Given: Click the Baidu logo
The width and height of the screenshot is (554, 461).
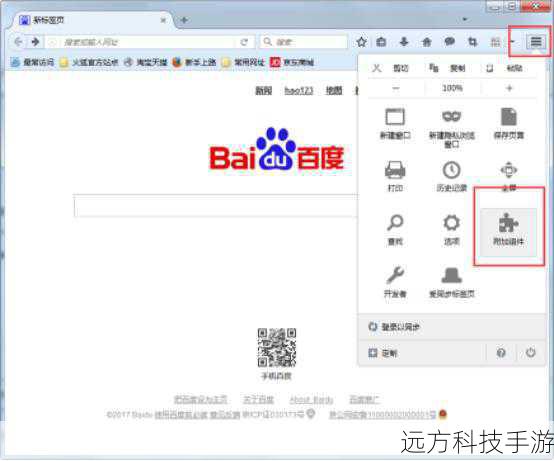Looking at the screenshot, I should (276, 150).
